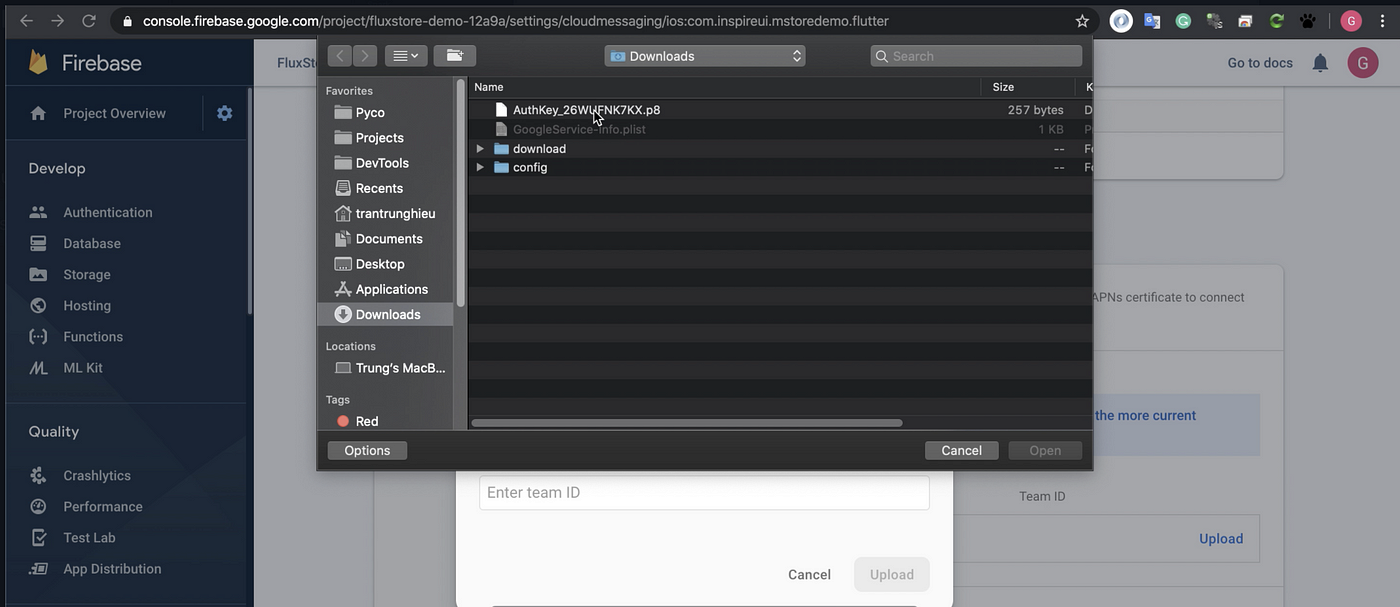Open Performance in Quality section
This screenshot has width=1400, height=607.
click(103, 506)
